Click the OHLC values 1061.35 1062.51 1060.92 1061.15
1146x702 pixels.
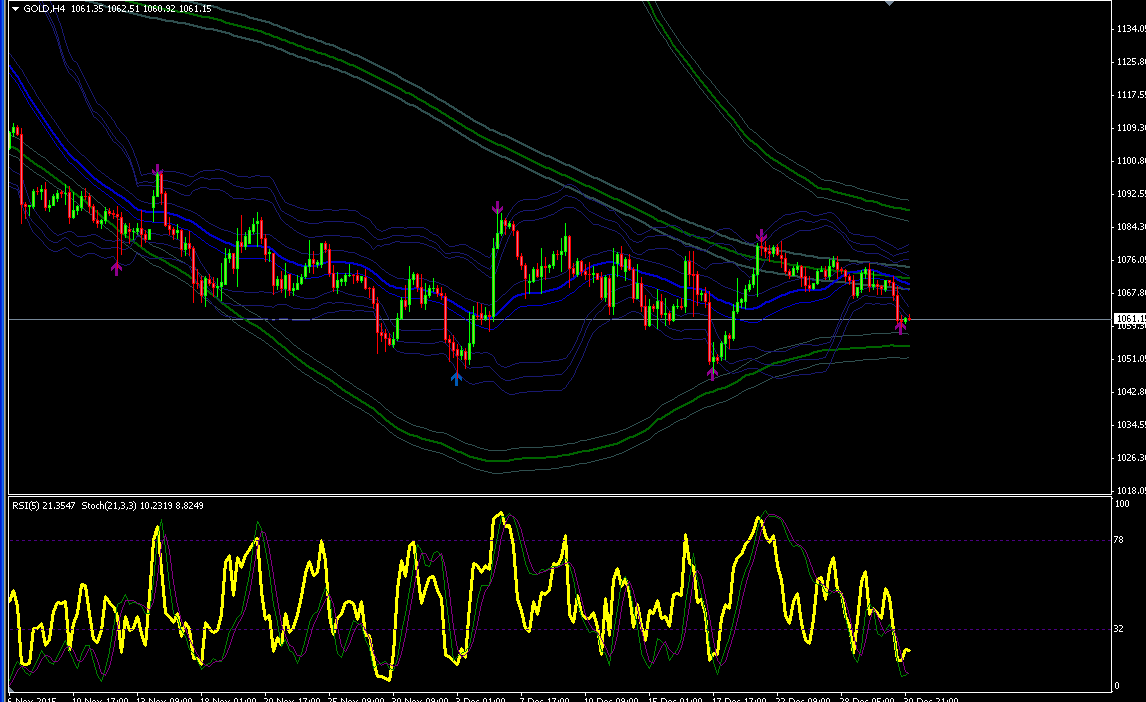tap(141, 9)
